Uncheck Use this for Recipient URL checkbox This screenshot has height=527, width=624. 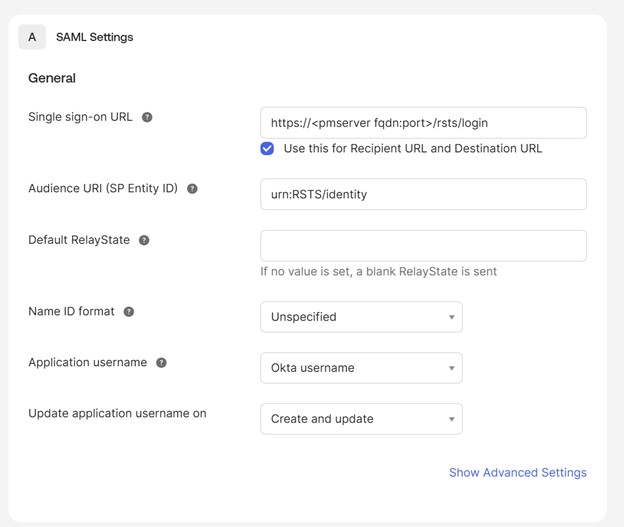tap(267, 149)
